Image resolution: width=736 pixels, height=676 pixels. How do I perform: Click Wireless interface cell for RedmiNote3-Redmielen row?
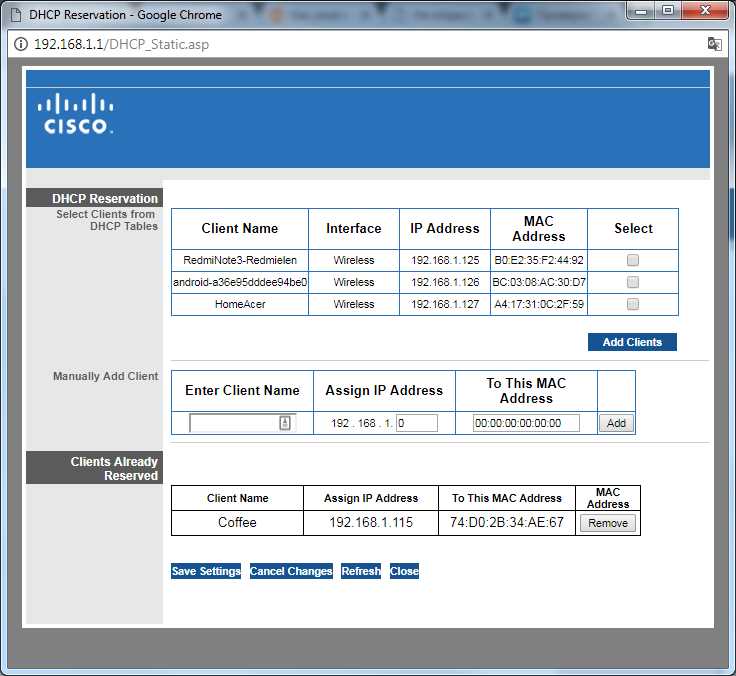[x=354, y=260]
